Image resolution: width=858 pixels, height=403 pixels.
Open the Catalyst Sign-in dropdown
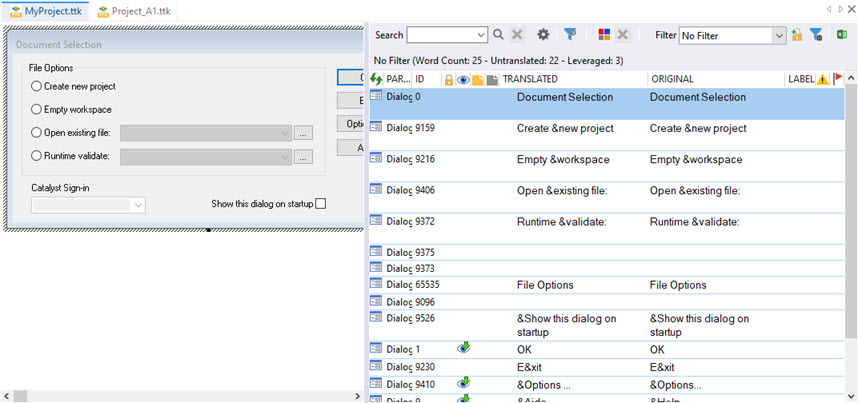pyautogui.click(x=138, y=204)
